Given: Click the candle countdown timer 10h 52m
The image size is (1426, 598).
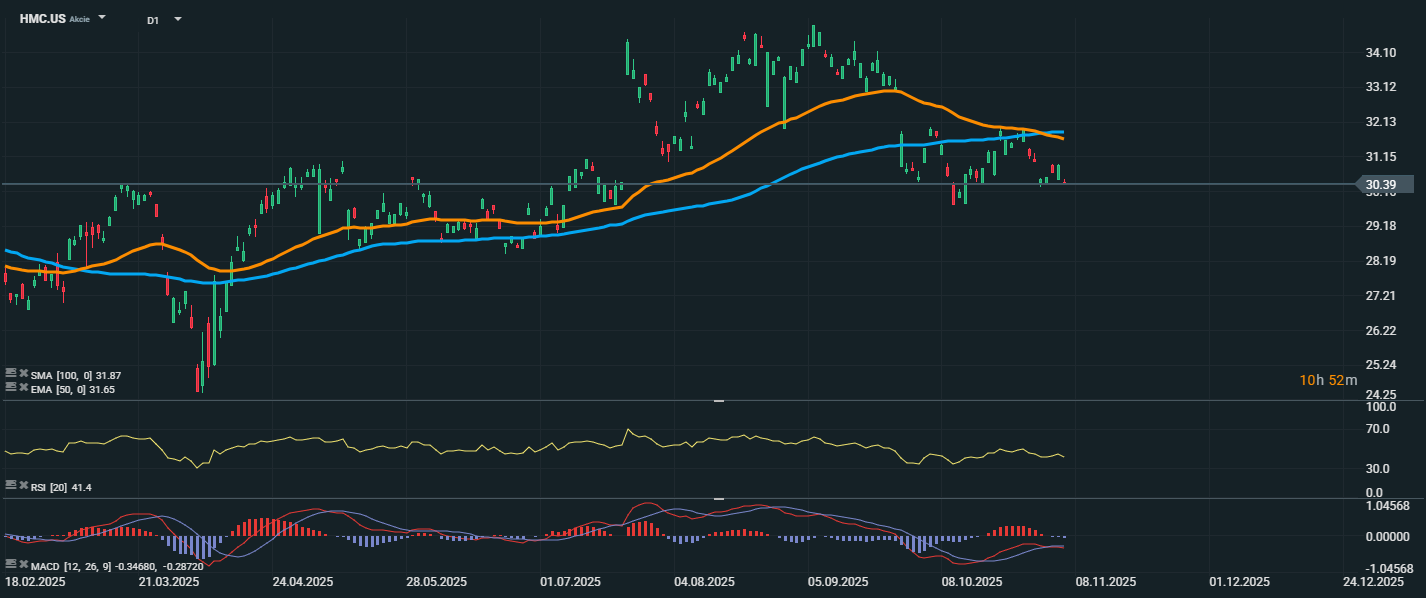Looking at the screenshot, I should click(1328, 380).
